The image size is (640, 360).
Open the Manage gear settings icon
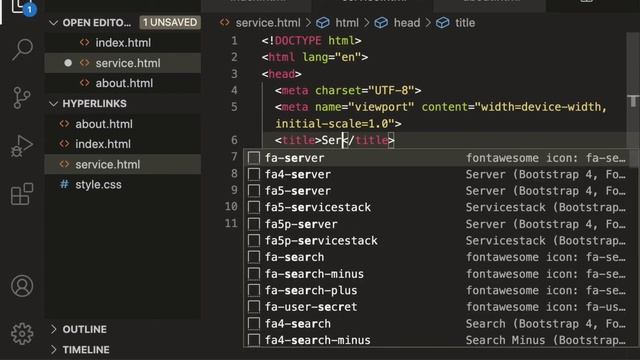[x=22, y=334]
